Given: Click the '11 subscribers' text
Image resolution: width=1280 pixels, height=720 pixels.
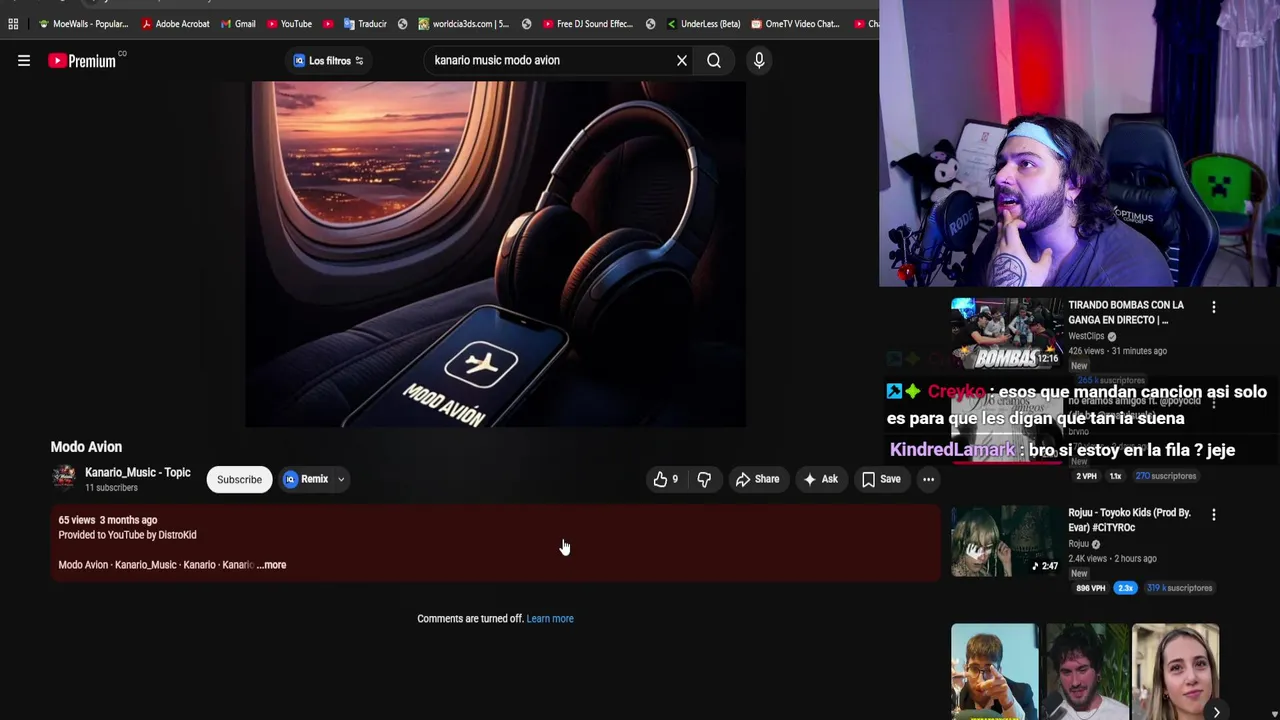Looking at the screenshot, I should [x=111, y=488].
